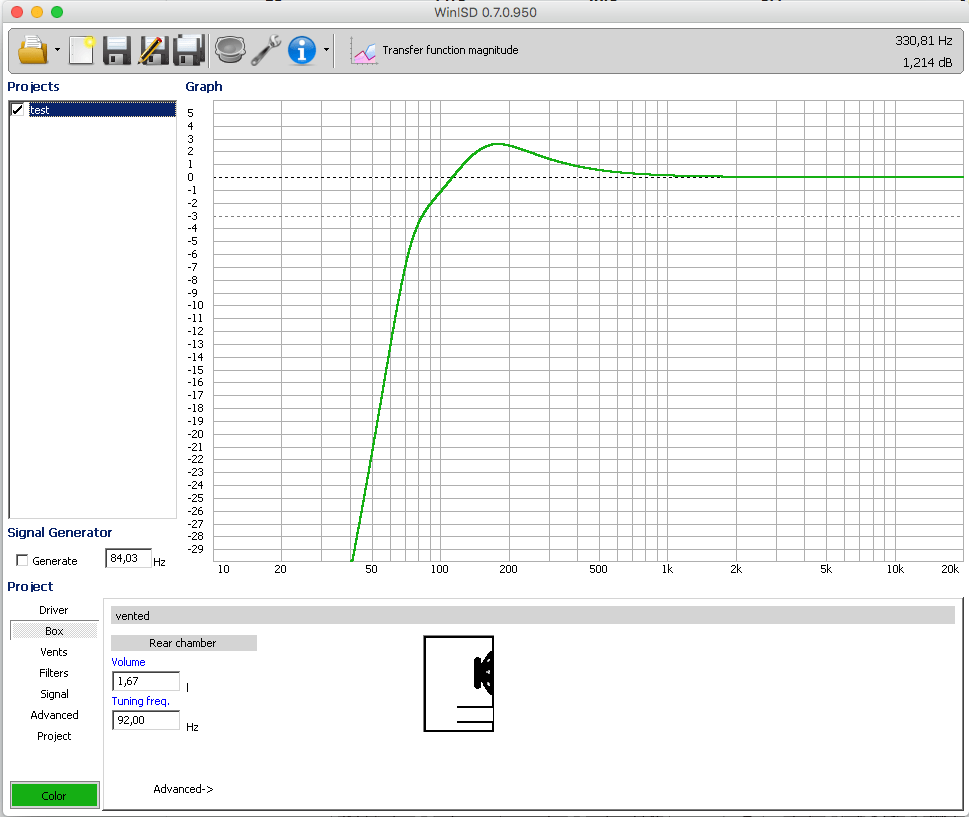
Task: Switch to the Box tab
Action: point(54,631)
